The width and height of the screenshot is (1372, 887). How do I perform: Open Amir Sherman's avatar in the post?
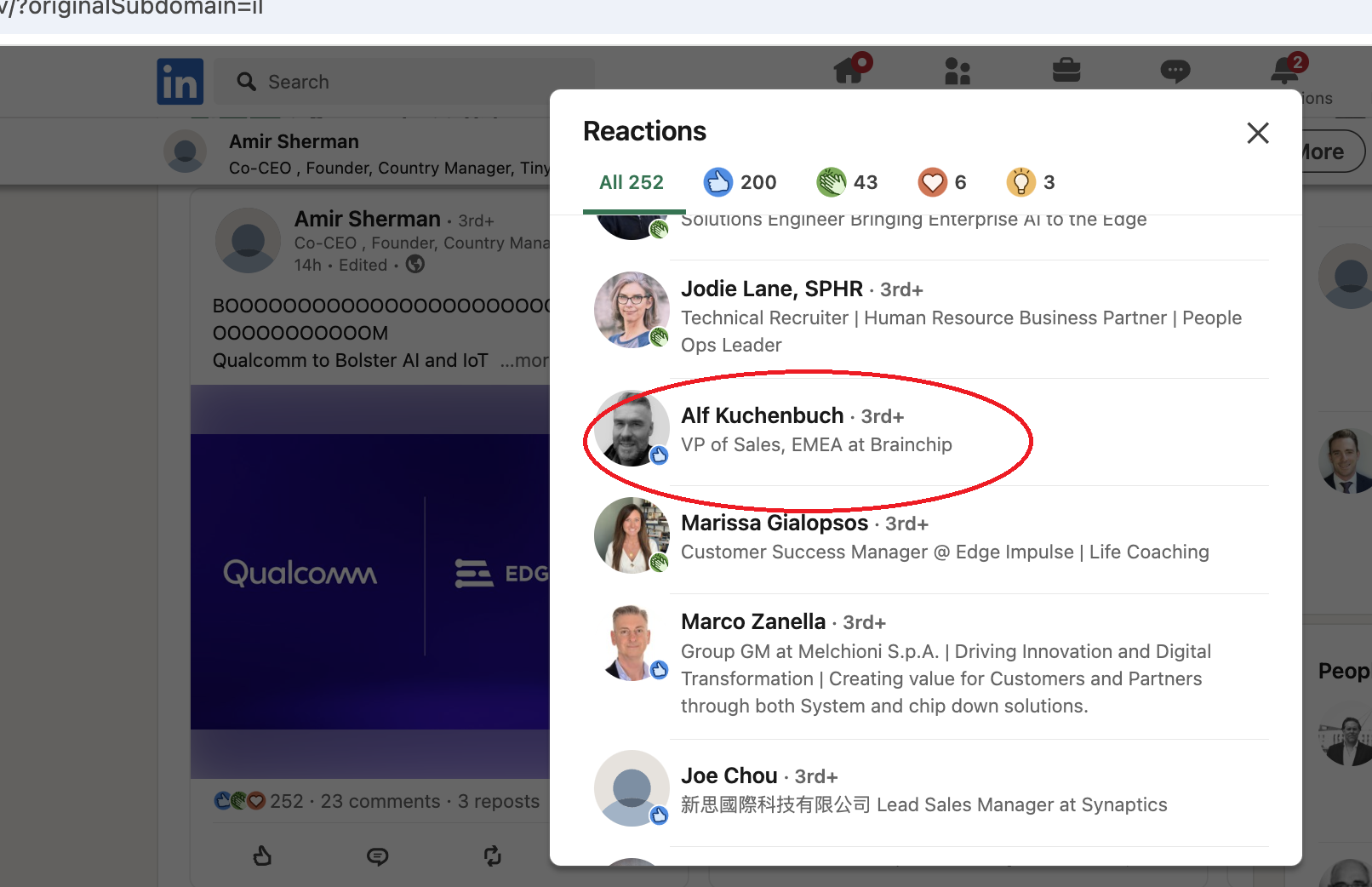(x=248, y=240)
